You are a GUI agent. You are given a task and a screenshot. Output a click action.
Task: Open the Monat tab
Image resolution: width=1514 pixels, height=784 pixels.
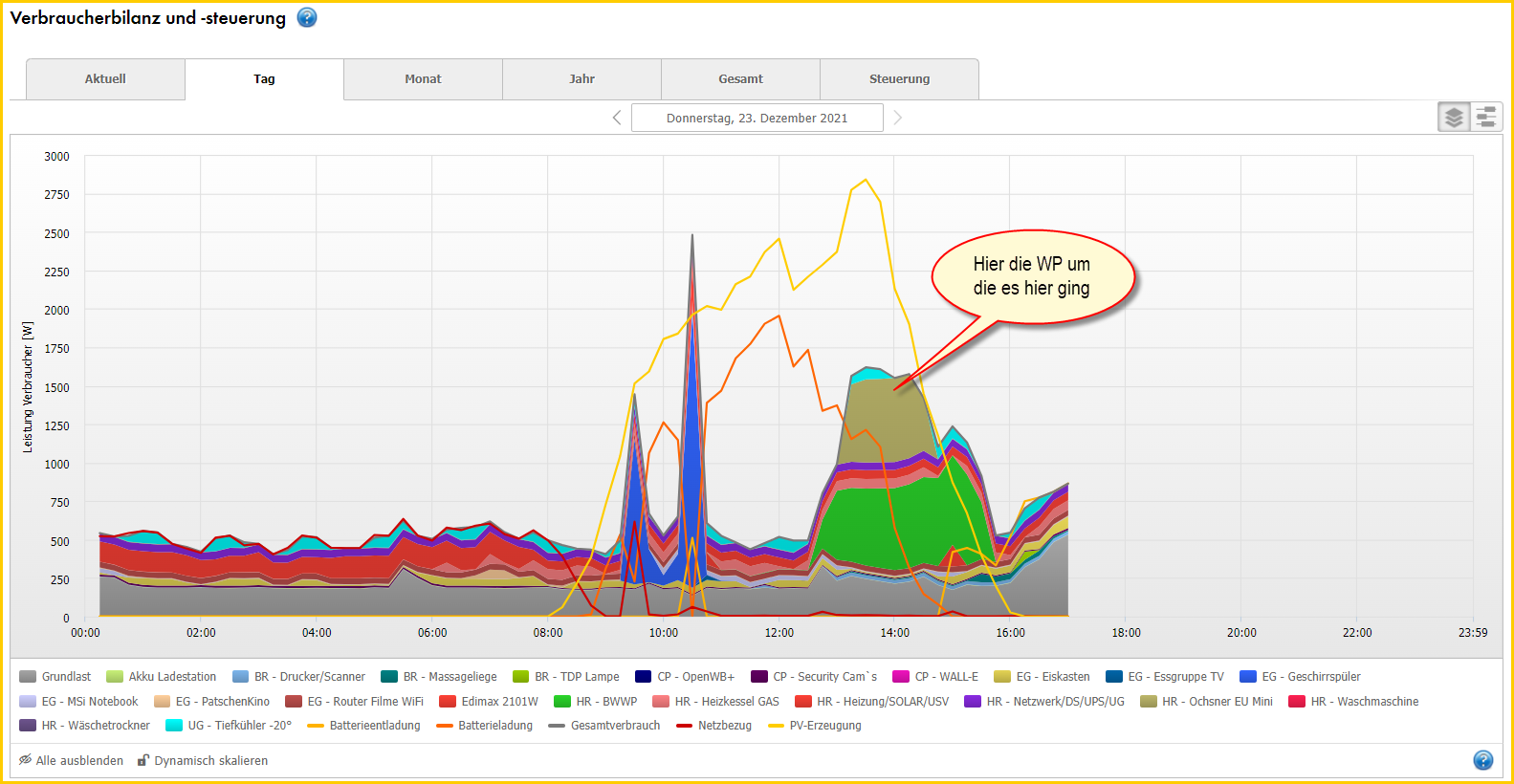(x=423, y=79)
